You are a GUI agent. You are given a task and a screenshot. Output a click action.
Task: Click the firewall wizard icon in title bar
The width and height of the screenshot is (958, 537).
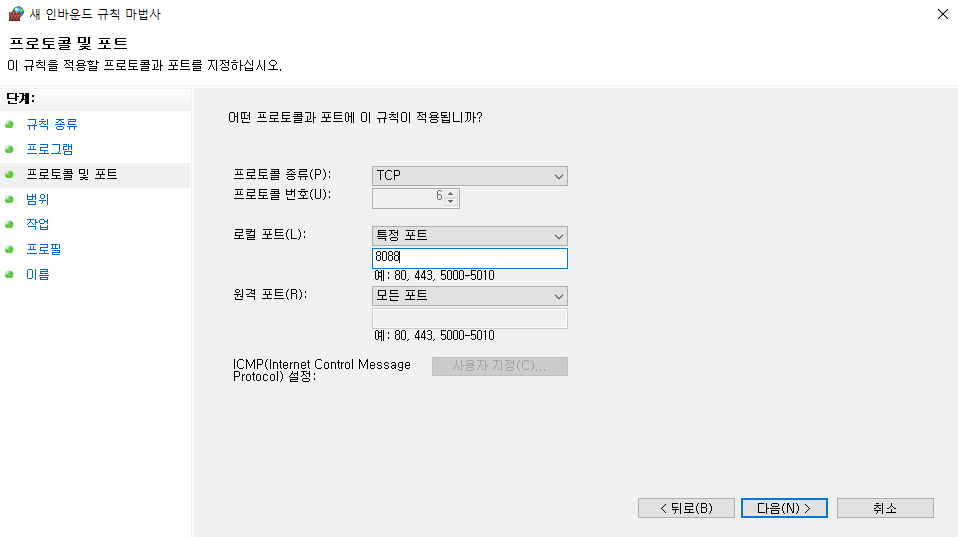tap(15, 14)
